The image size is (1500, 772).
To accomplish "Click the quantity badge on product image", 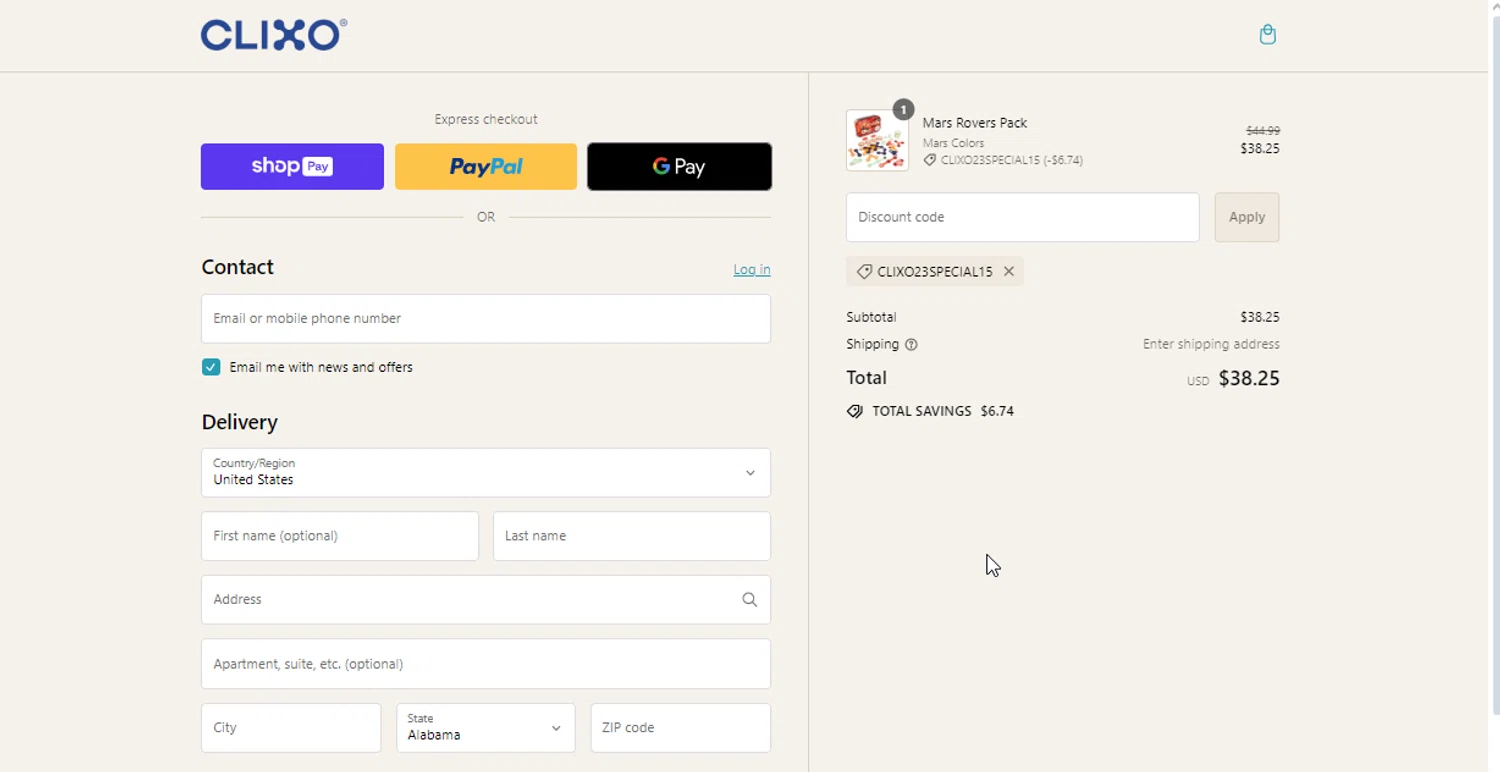I will [903, 109].
